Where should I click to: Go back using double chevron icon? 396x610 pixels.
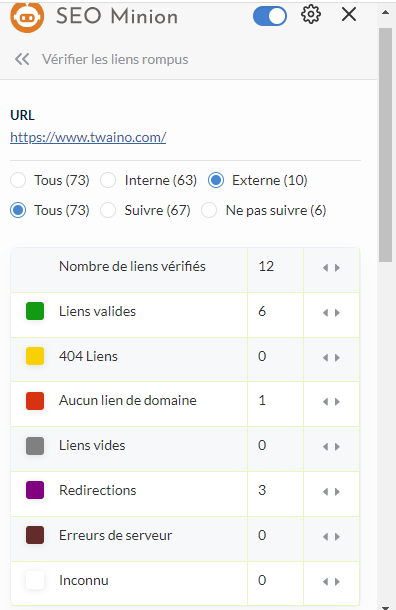click(x=22, y=59)
